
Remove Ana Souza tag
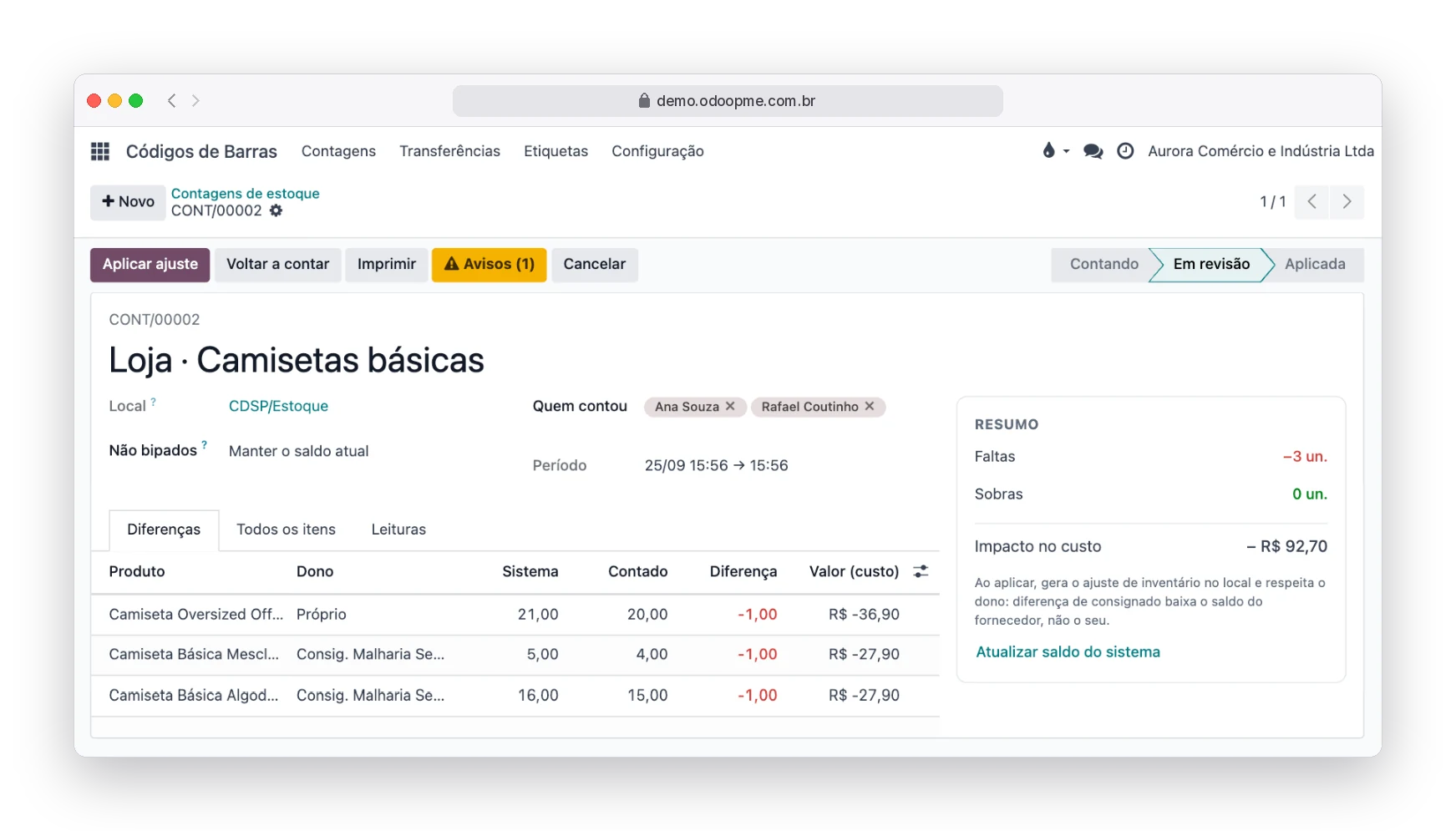730,406
